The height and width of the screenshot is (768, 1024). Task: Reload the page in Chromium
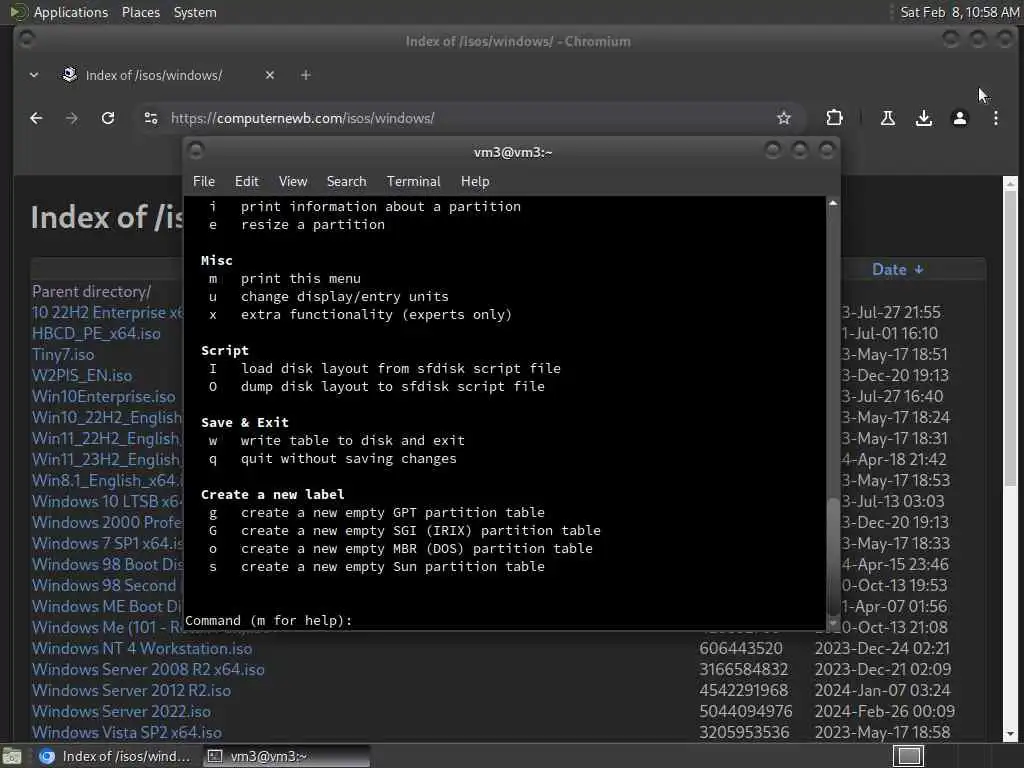click(x=108, y=118)
